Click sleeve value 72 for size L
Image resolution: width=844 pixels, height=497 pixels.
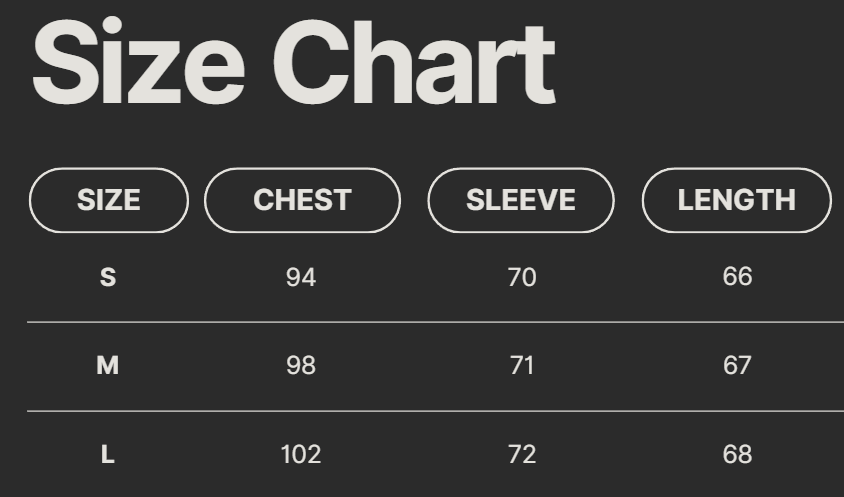[x=522, y=455]
